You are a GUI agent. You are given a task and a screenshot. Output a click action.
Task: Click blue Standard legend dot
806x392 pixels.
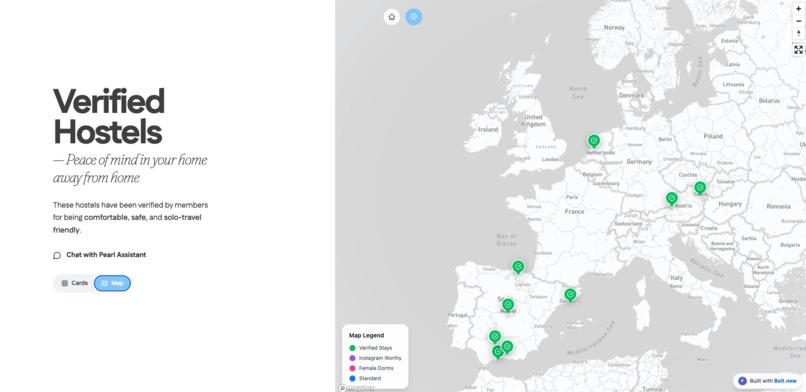[x=352, y=379]
